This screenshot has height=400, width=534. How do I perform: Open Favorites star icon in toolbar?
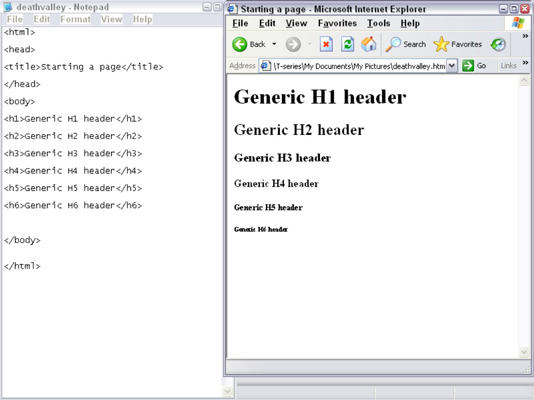441,44
